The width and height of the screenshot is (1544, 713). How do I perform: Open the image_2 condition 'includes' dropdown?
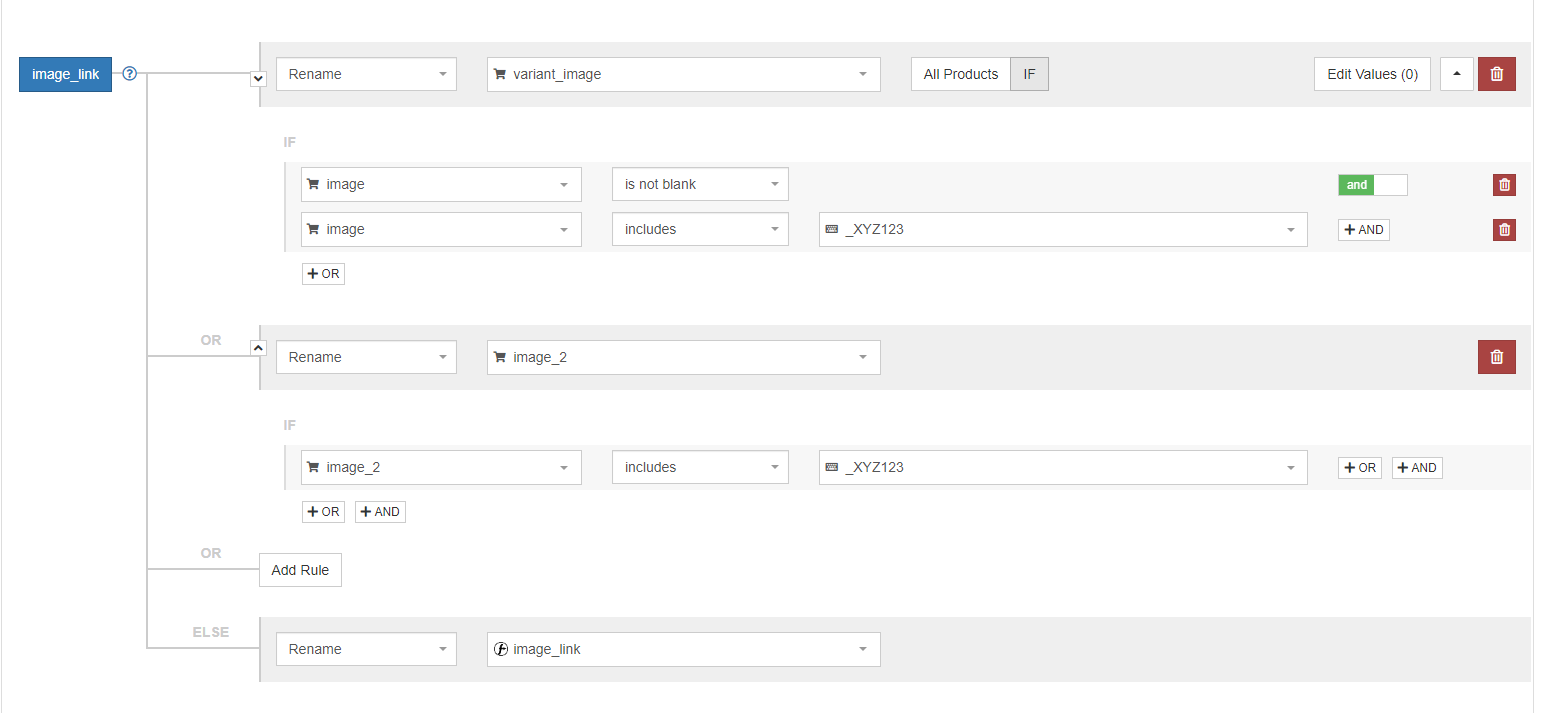pyautogui.click(x=700, y=468)
